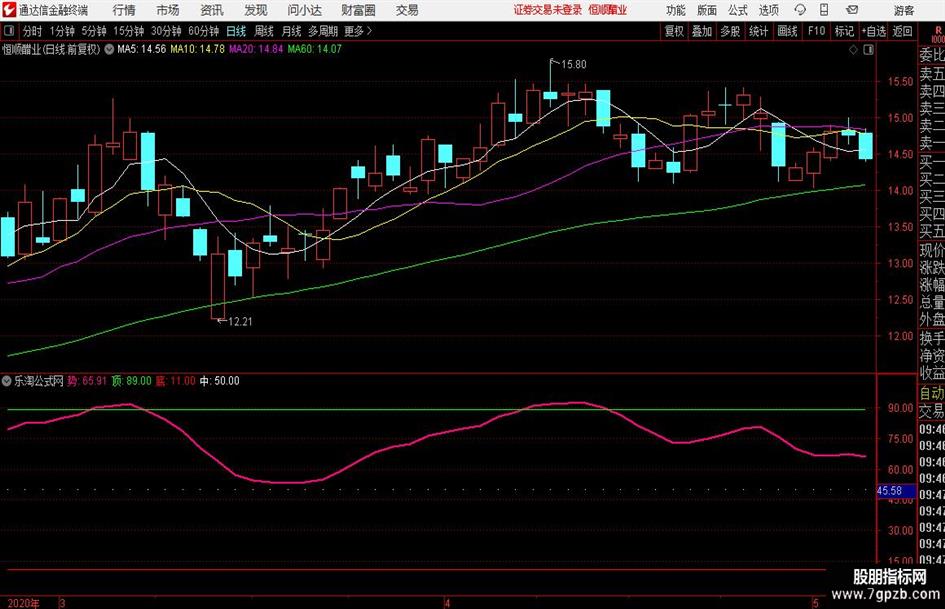The image size is (945, 609).
Task: Click the month 4 marker on the time axis
Action: (447, 603)
